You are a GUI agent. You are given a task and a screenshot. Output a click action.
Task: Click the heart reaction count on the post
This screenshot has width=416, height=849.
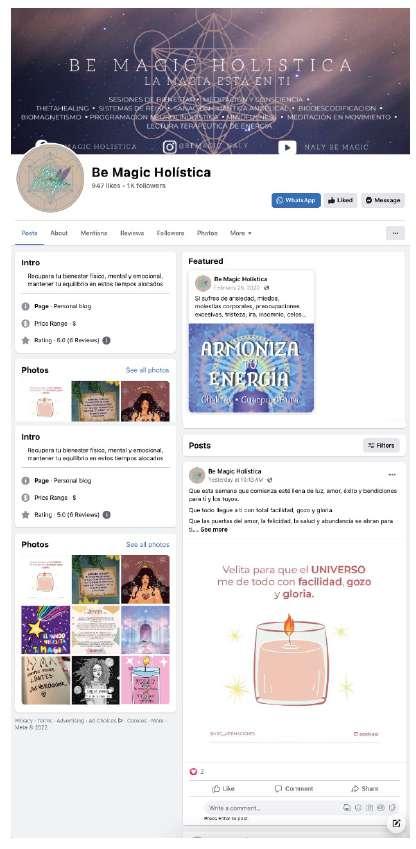pyautogui.click(x=197, y=772)
